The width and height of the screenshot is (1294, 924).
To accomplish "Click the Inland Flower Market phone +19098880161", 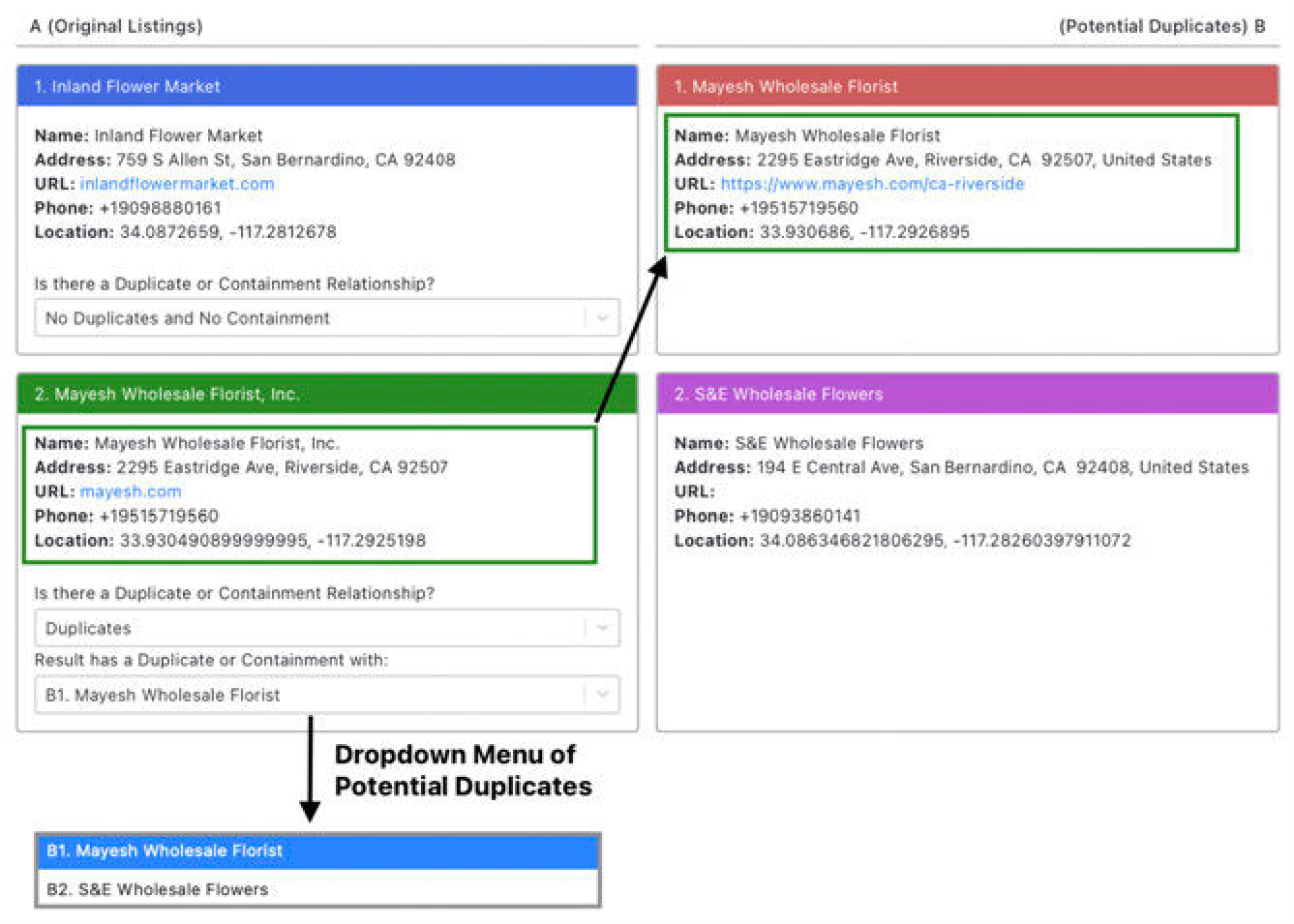I will coord(160,208).
